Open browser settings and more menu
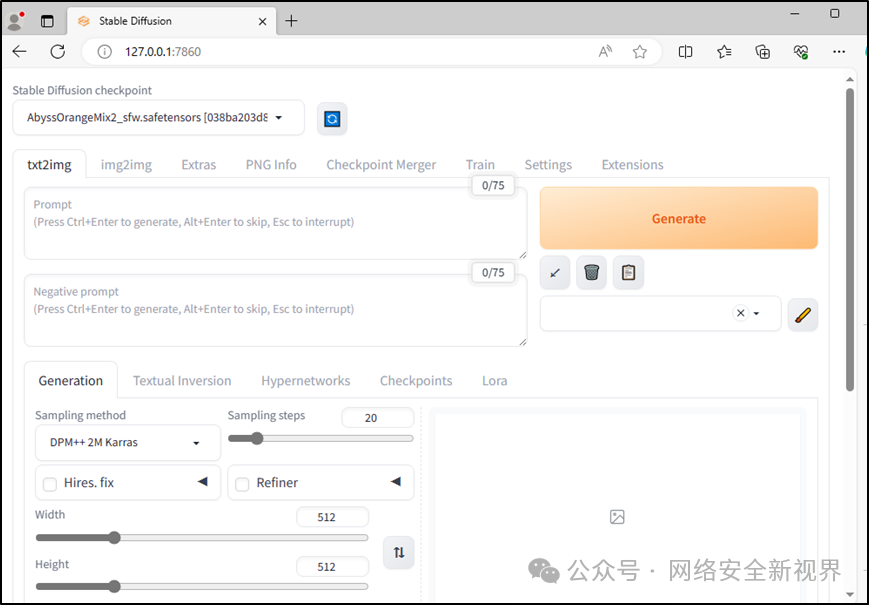This screenshot has height=605, width=869. pos(839,52)
